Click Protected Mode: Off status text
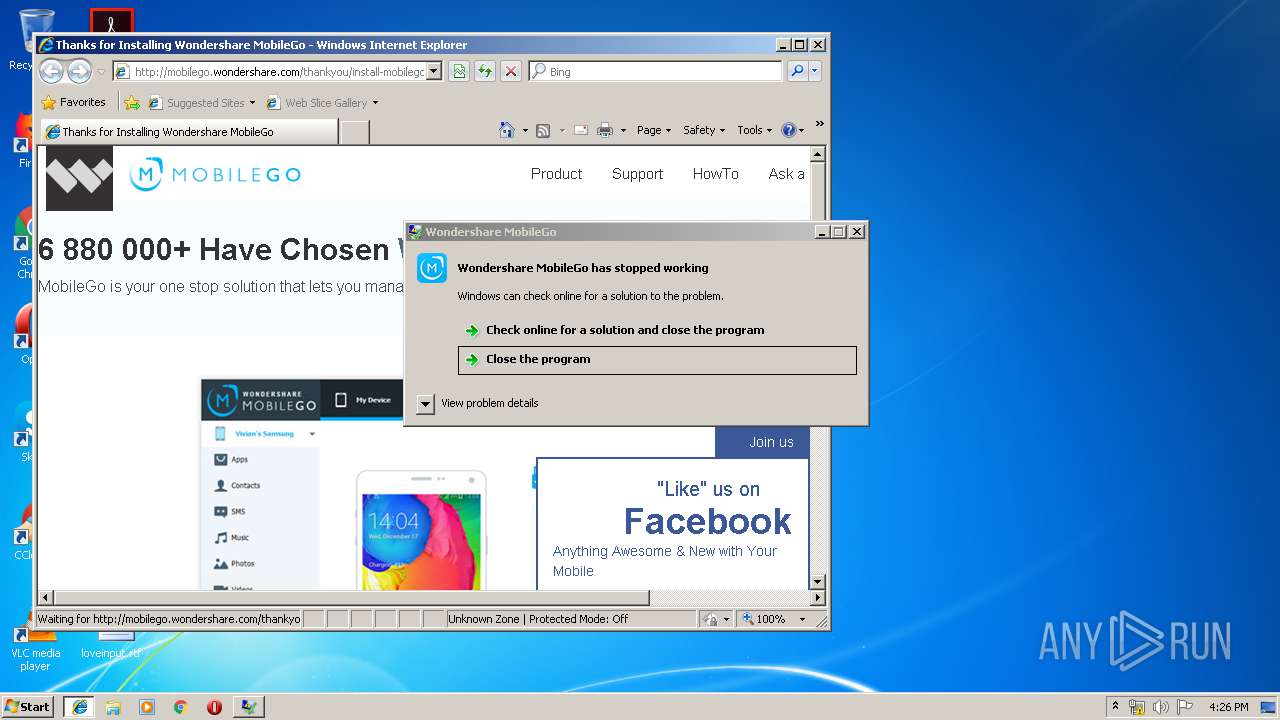1280x720 pixels. 578,619
